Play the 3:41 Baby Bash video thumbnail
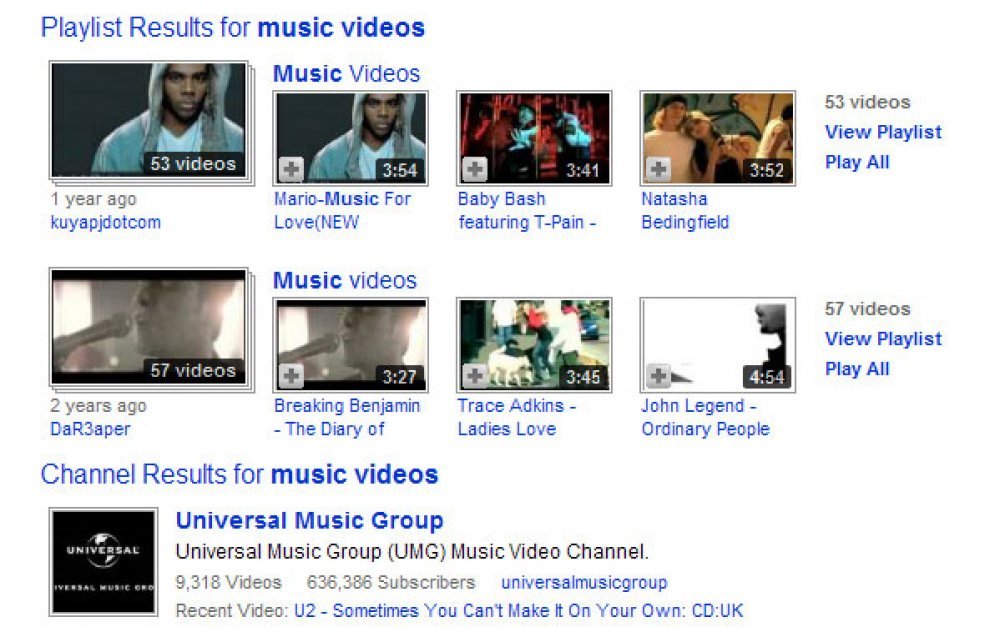 (x=534, y=138)
